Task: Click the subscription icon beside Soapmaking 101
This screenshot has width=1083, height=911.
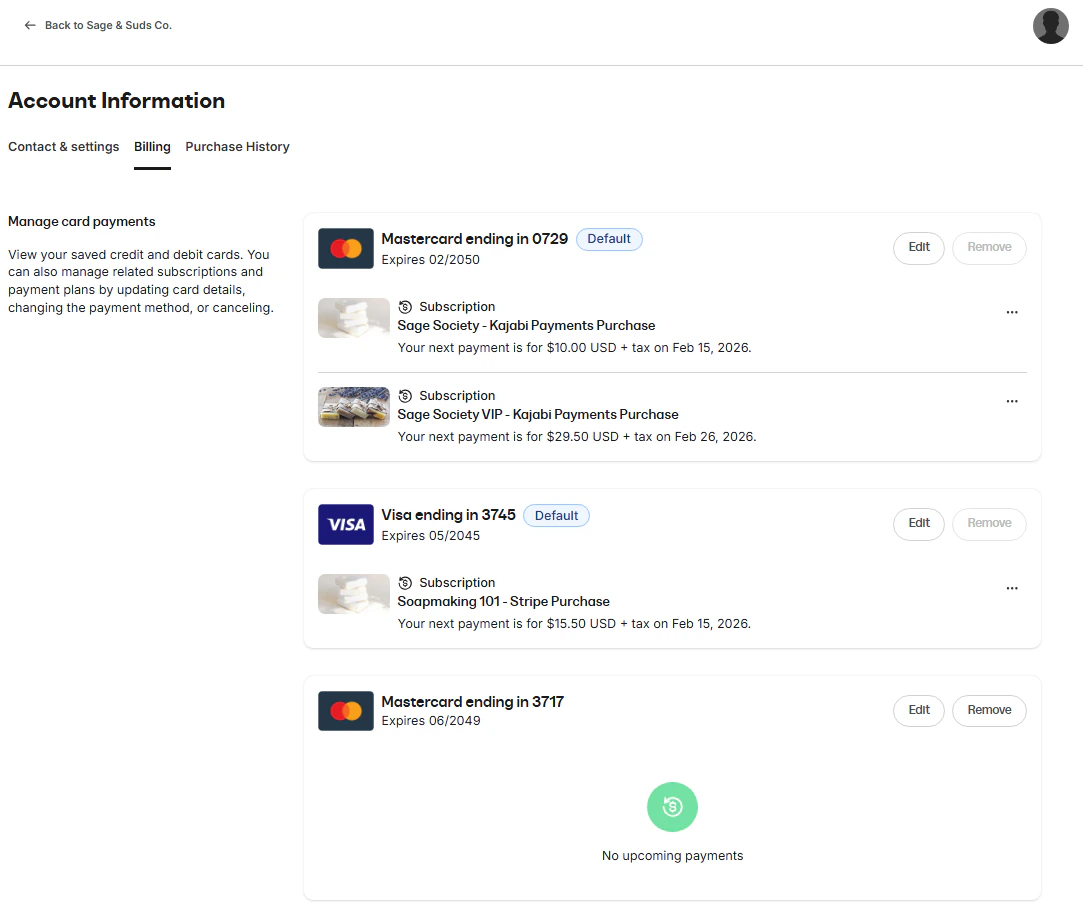Action: coord(405,583)
